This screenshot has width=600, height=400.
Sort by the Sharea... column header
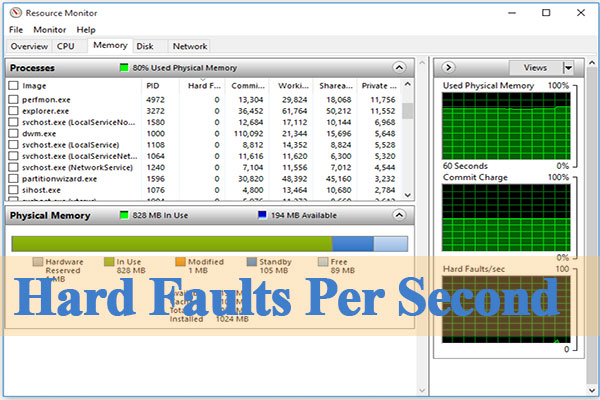click(335, 86)
